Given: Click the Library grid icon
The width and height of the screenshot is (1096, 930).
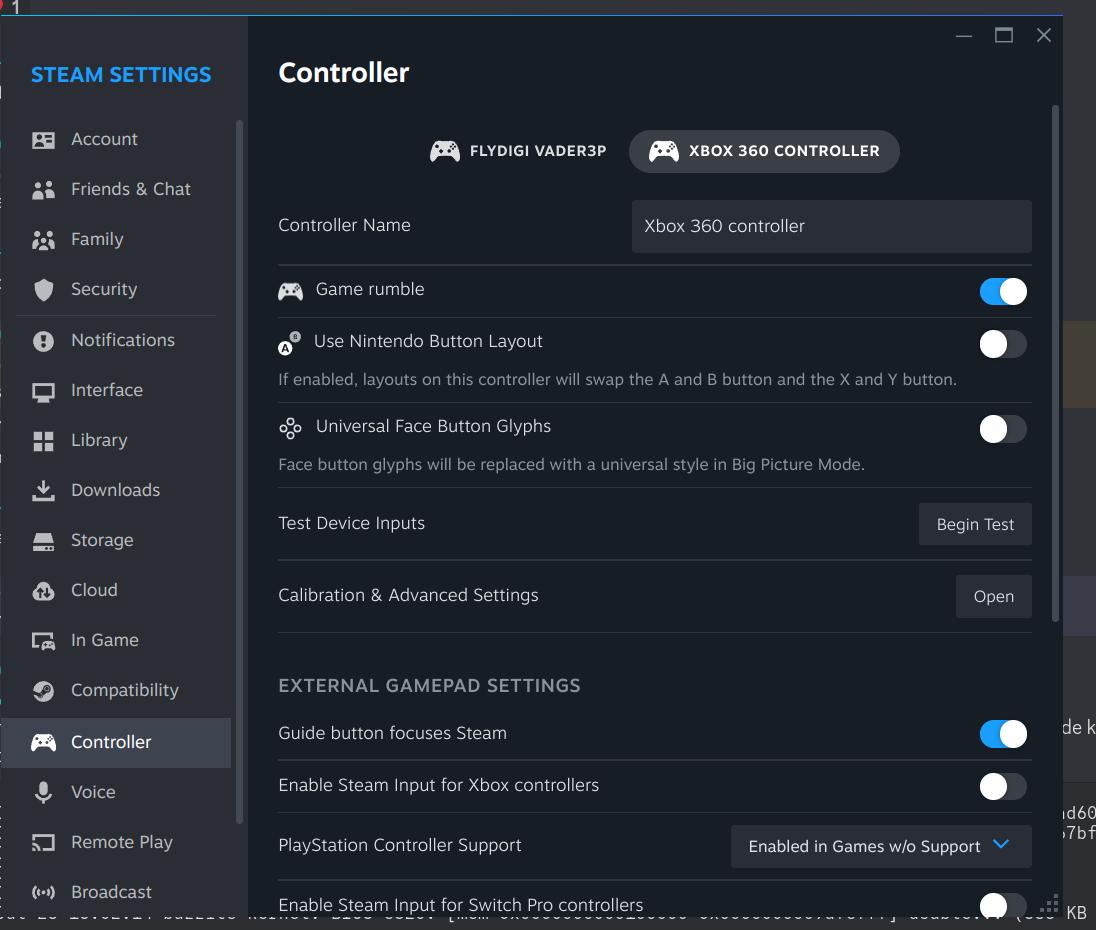Looking at the screenshot, I should 43,441.
